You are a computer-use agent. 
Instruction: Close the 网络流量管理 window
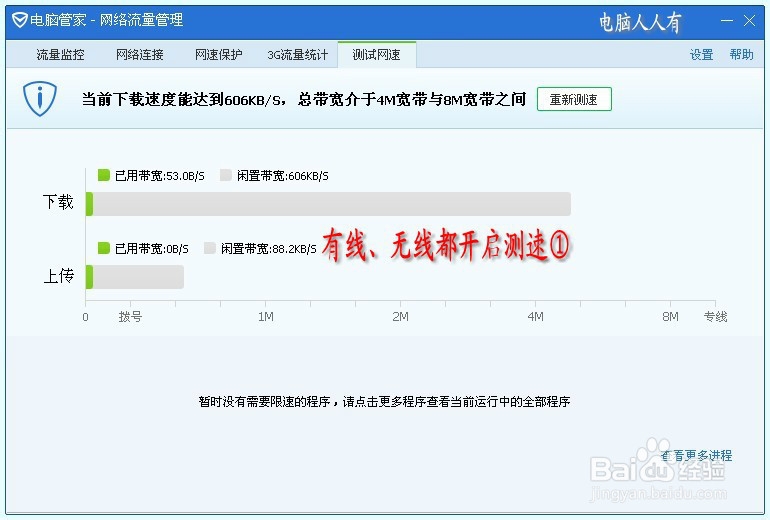749,21
